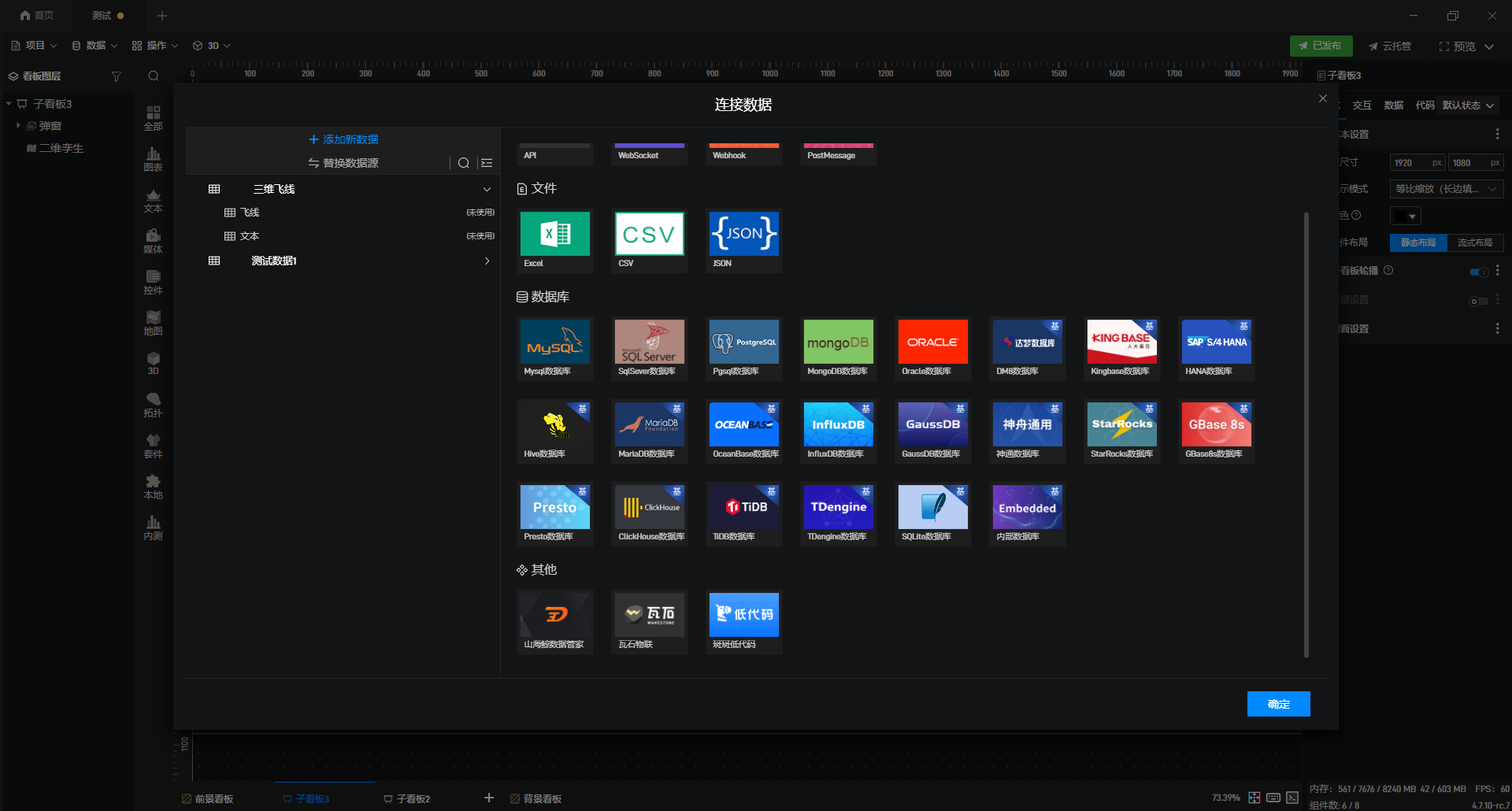Collapse the 三维飞线 data group

coord(487,189)
